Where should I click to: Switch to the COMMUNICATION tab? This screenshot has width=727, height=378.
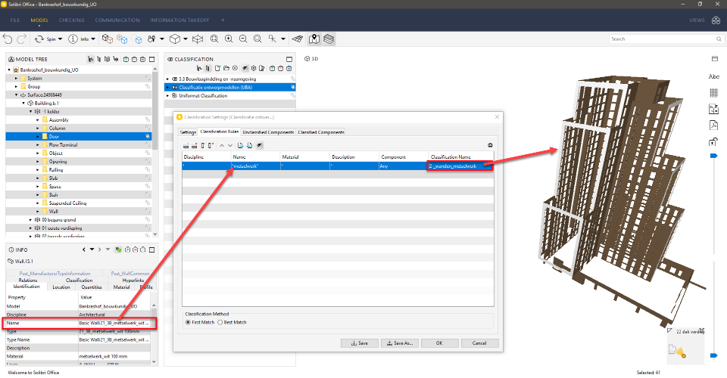click(117, 20)
